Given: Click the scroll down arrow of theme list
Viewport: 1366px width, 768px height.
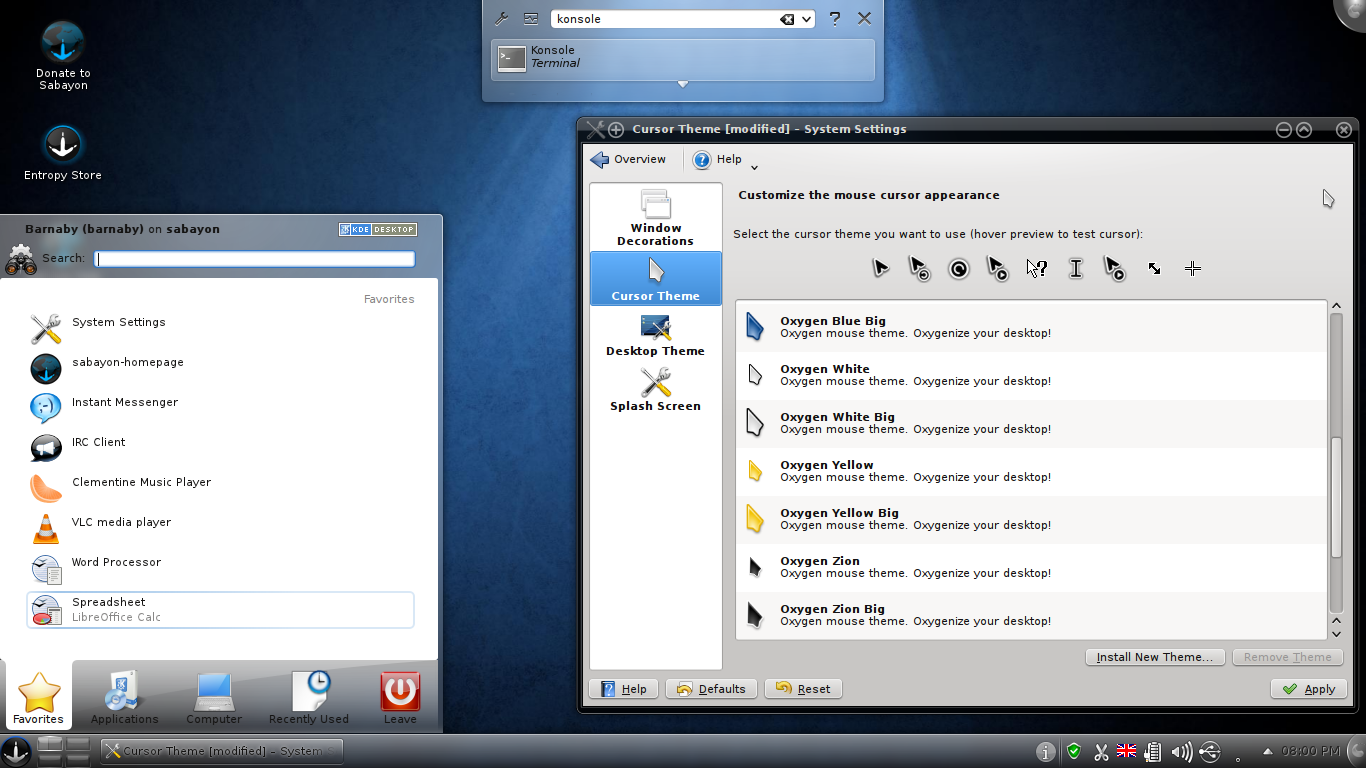Looking at the screenshot, I should point(1336,632).
